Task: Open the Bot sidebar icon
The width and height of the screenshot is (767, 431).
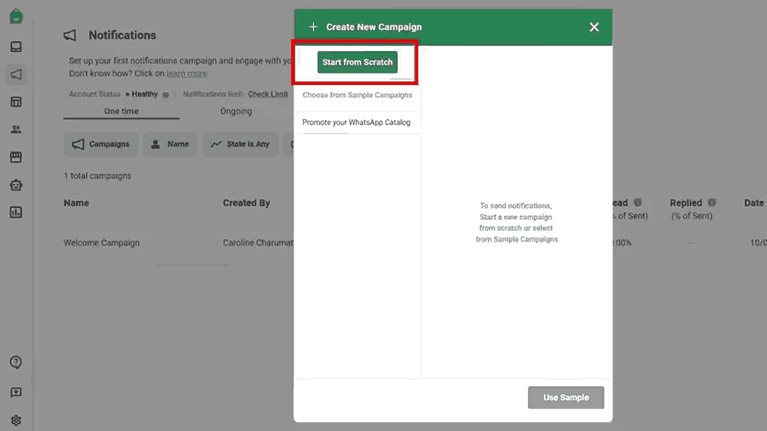Action: coord(16,185)
